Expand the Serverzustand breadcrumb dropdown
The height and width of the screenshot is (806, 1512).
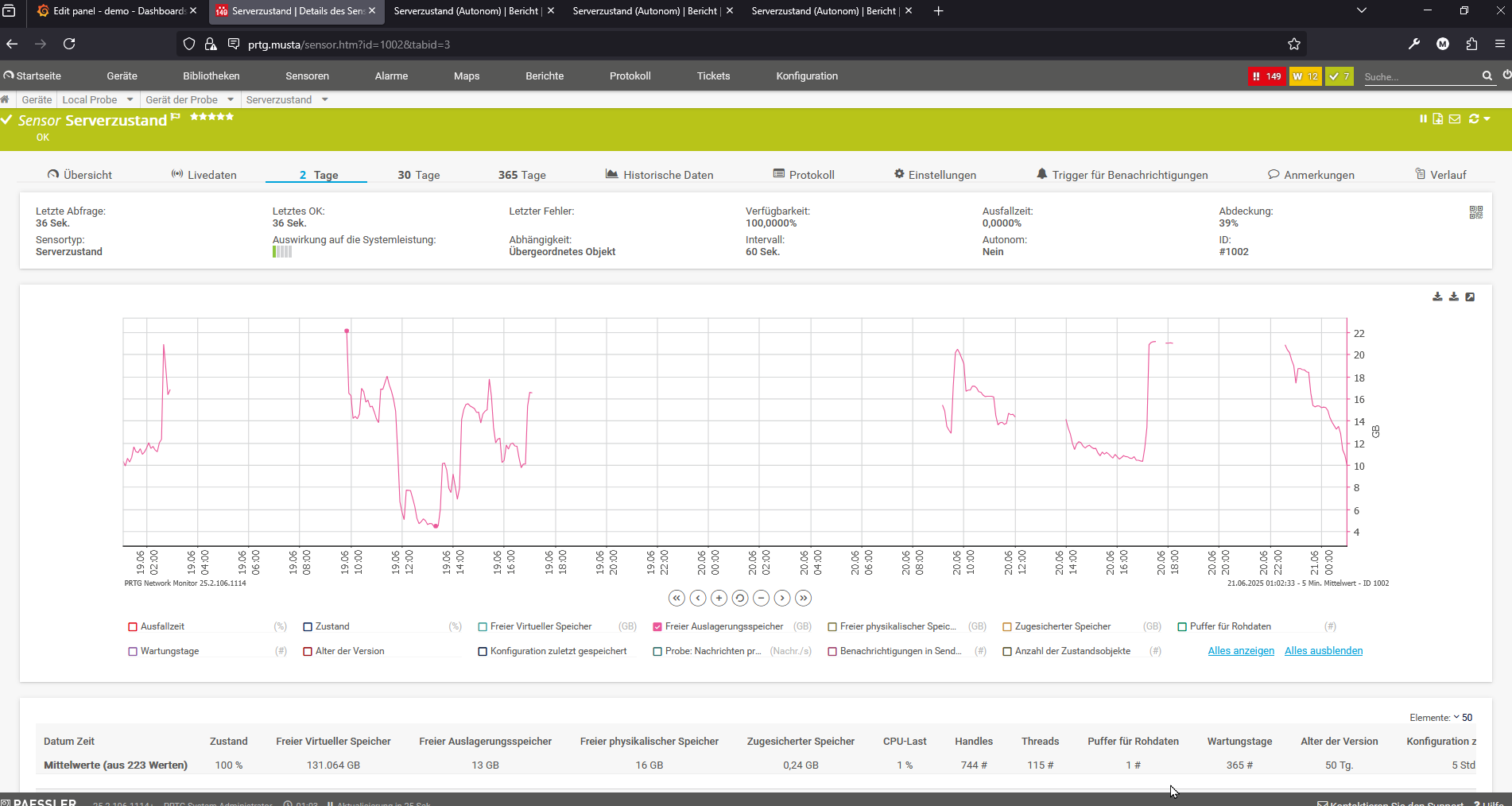tap(325, 99)
